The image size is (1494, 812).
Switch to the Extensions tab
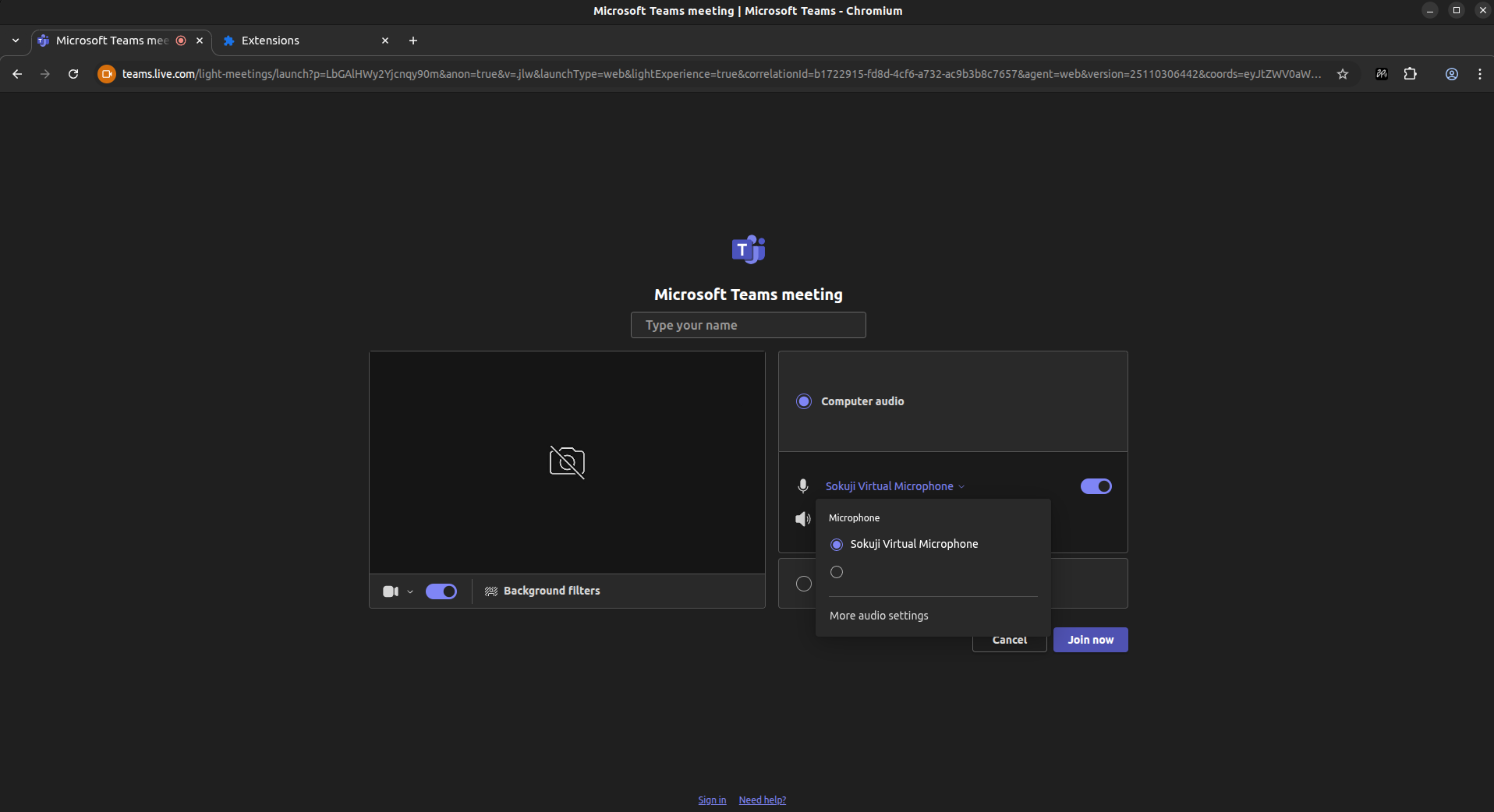point(306,41)
